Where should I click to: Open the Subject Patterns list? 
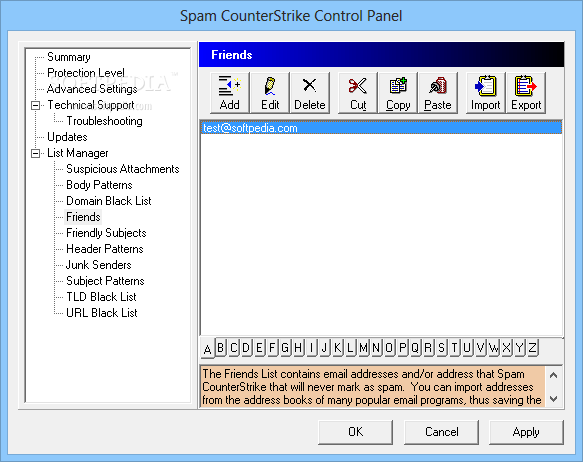[105, 281]
